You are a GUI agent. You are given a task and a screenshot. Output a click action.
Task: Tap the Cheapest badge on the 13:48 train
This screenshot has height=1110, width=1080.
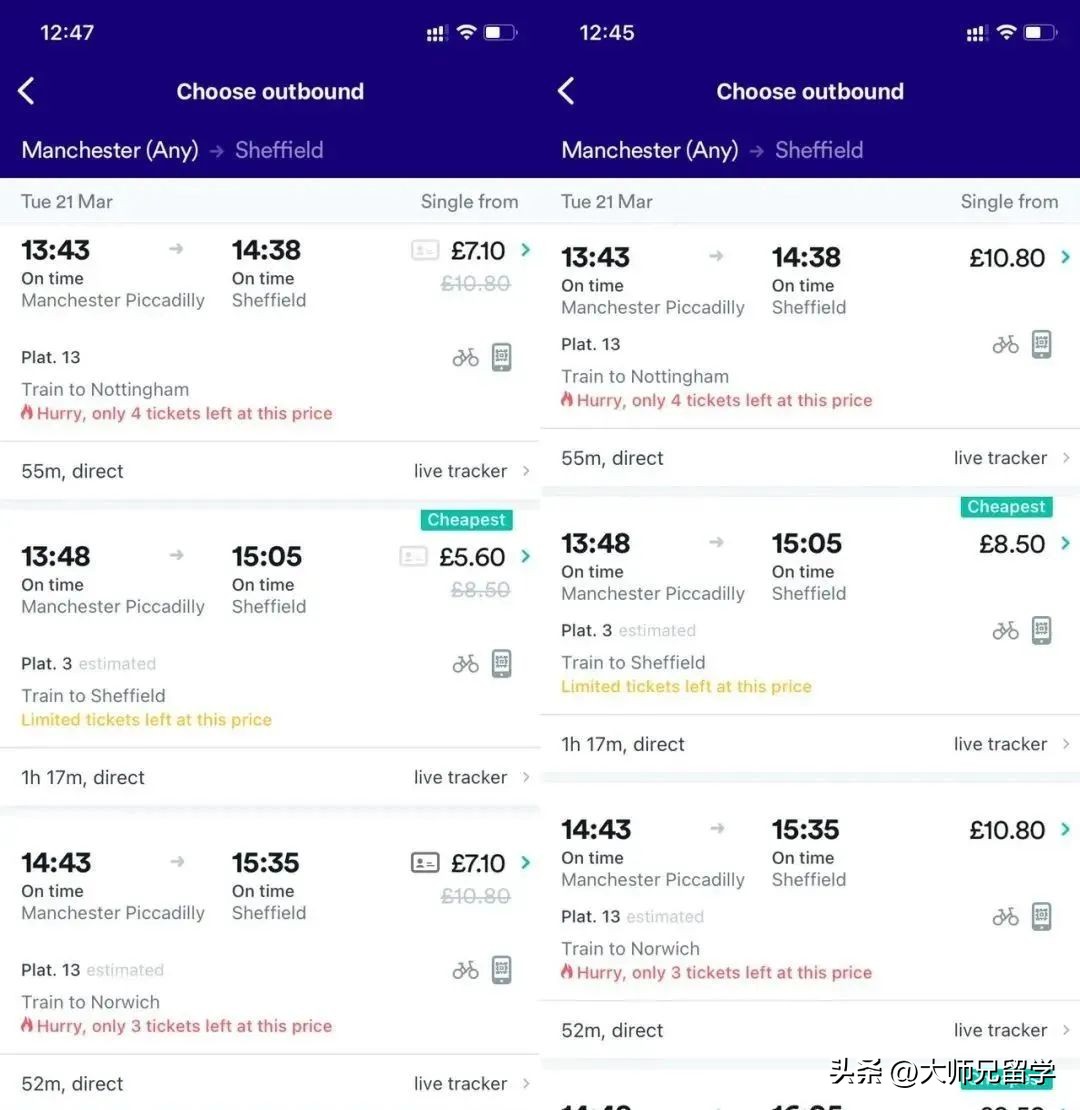[466, 519]
